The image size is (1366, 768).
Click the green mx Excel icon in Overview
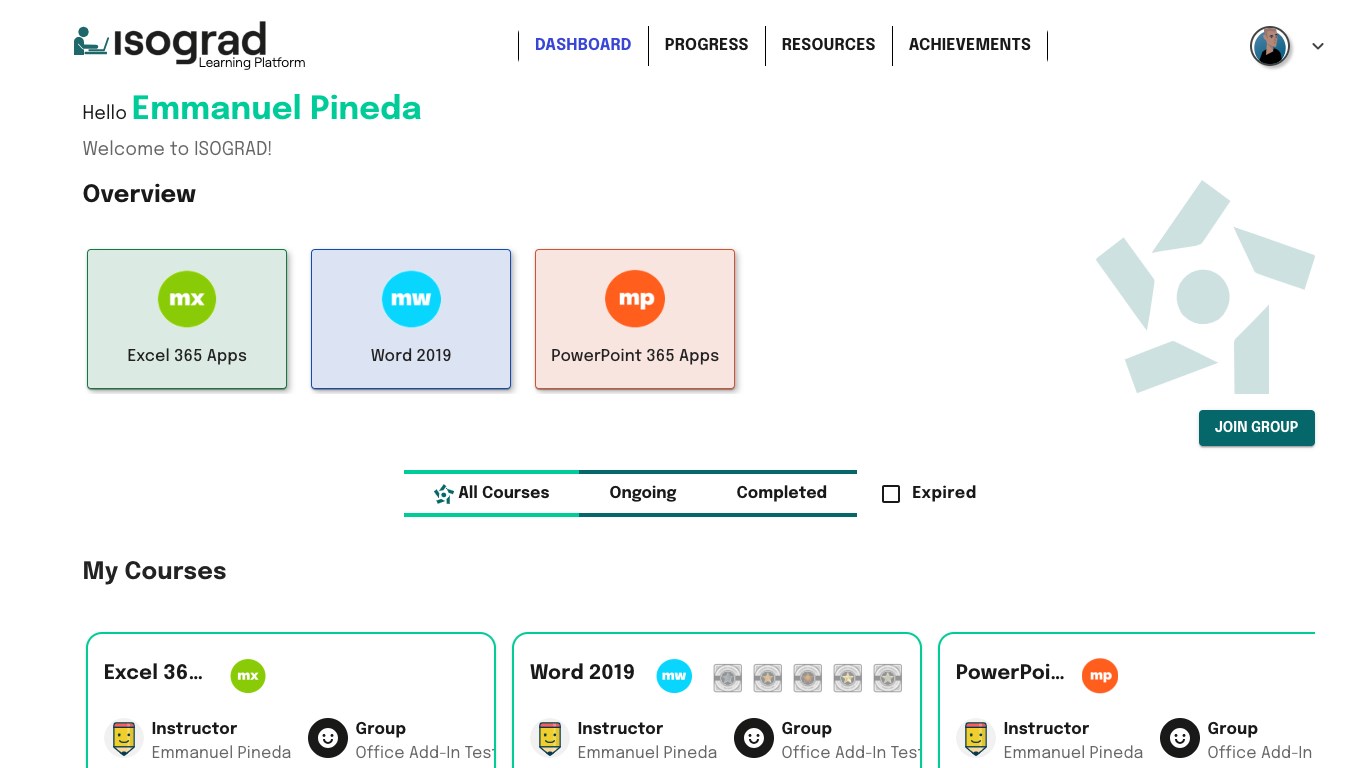click(x=187, y=298)
